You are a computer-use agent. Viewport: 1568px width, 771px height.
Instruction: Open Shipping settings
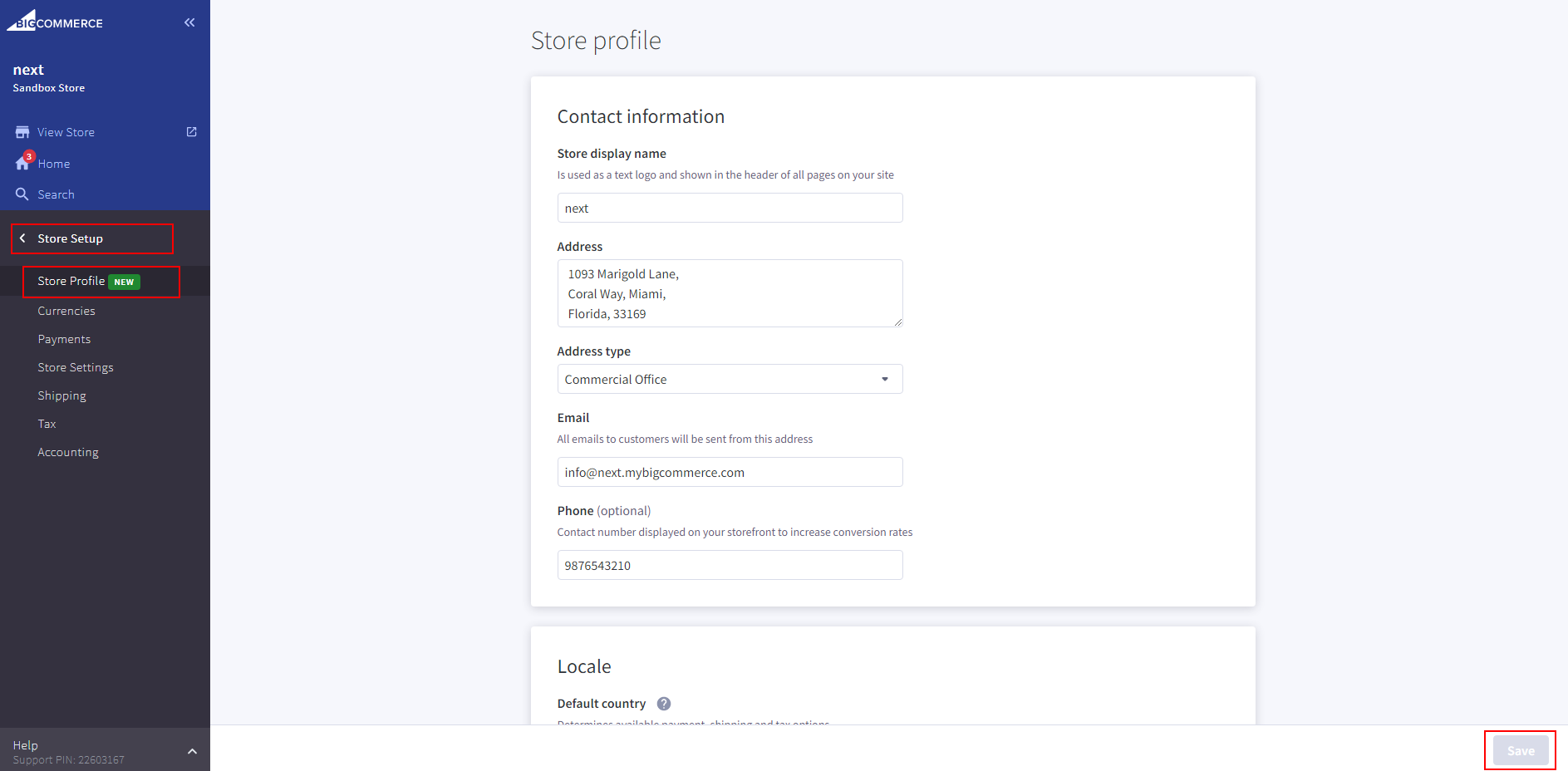pos(61,395)
